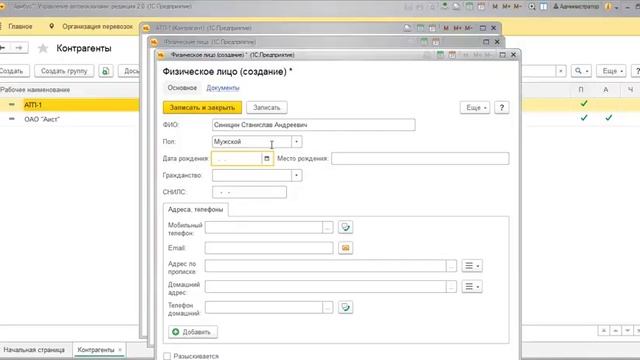
Task: Expand the Пол dropdown arrow
Action: click(297, 142)
